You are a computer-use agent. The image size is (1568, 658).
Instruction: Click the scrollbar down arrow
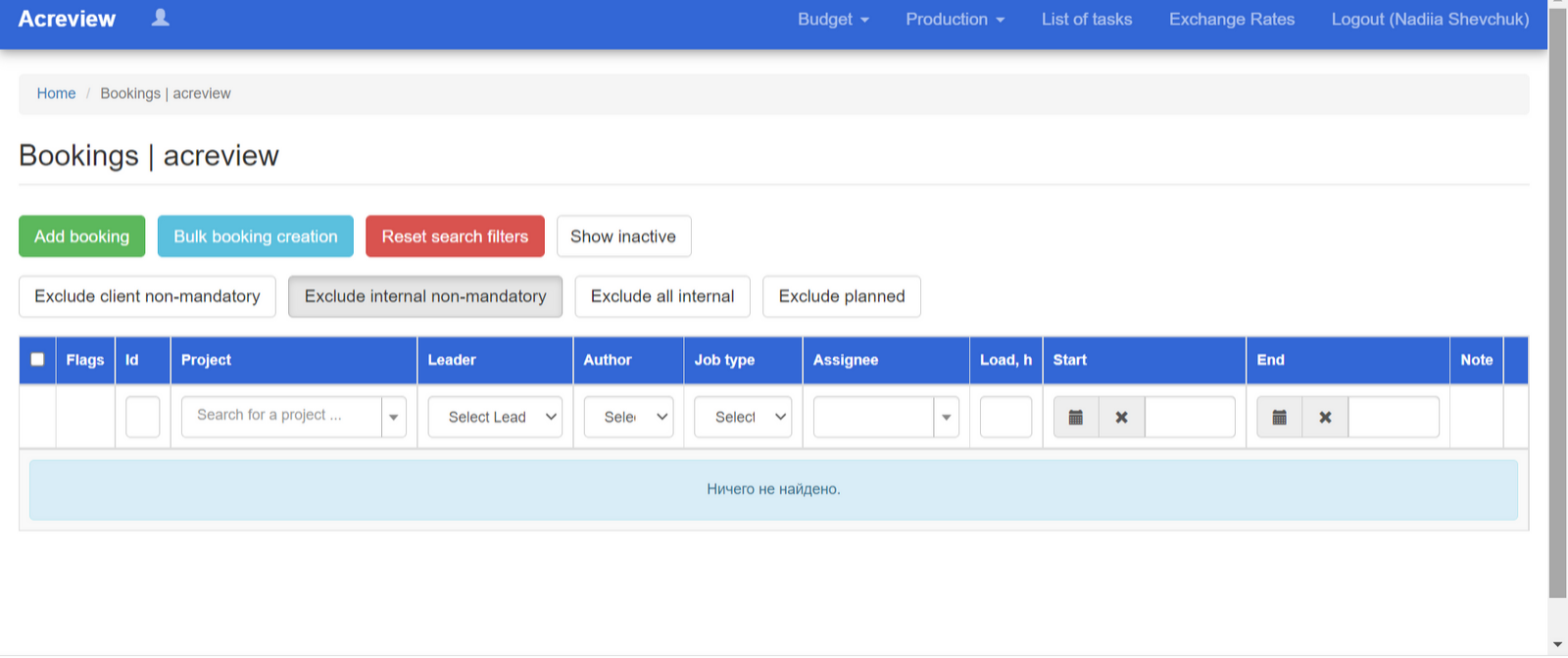(1557, 645)
